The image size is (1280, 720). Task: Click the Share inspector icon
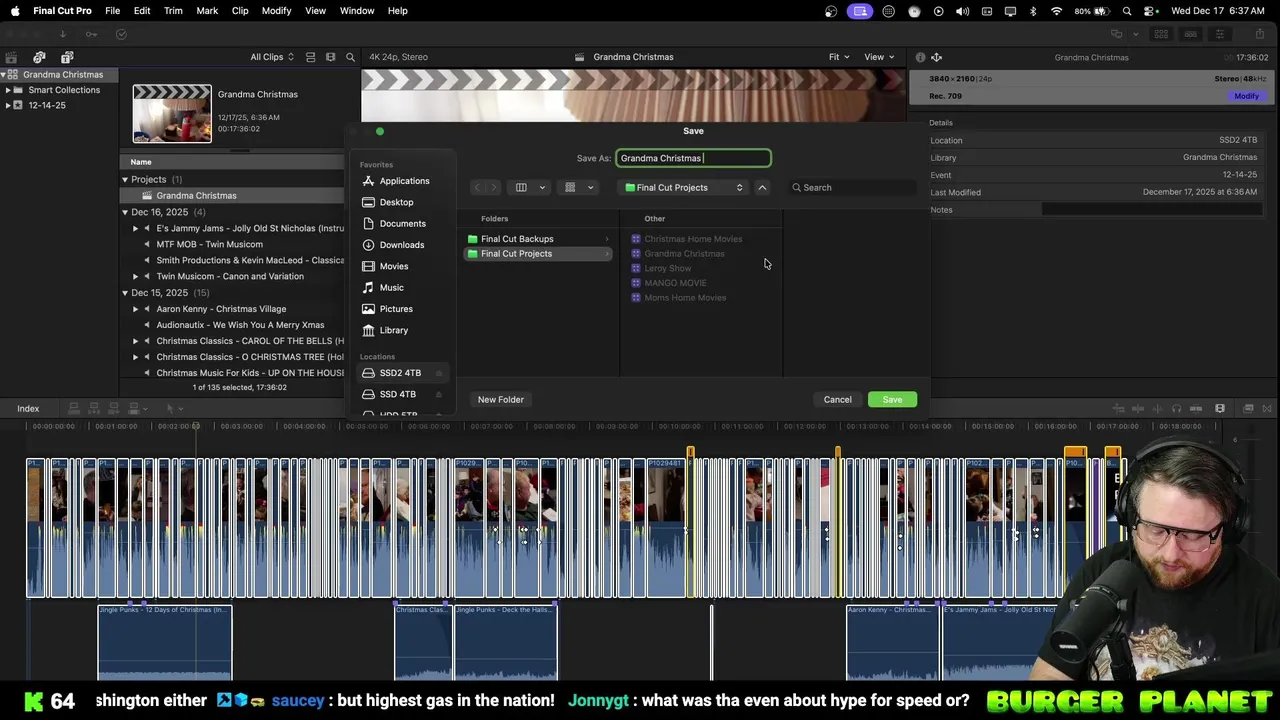(936, 57)
